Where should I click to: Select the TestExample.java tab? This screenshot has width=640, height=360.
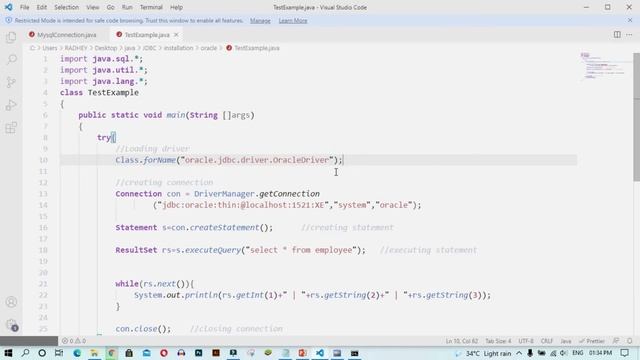click(147, 35)
